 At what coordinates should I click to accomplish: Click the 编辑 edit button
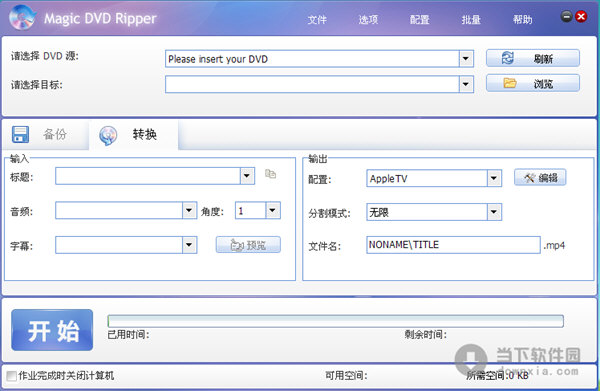tap(540, 178)
